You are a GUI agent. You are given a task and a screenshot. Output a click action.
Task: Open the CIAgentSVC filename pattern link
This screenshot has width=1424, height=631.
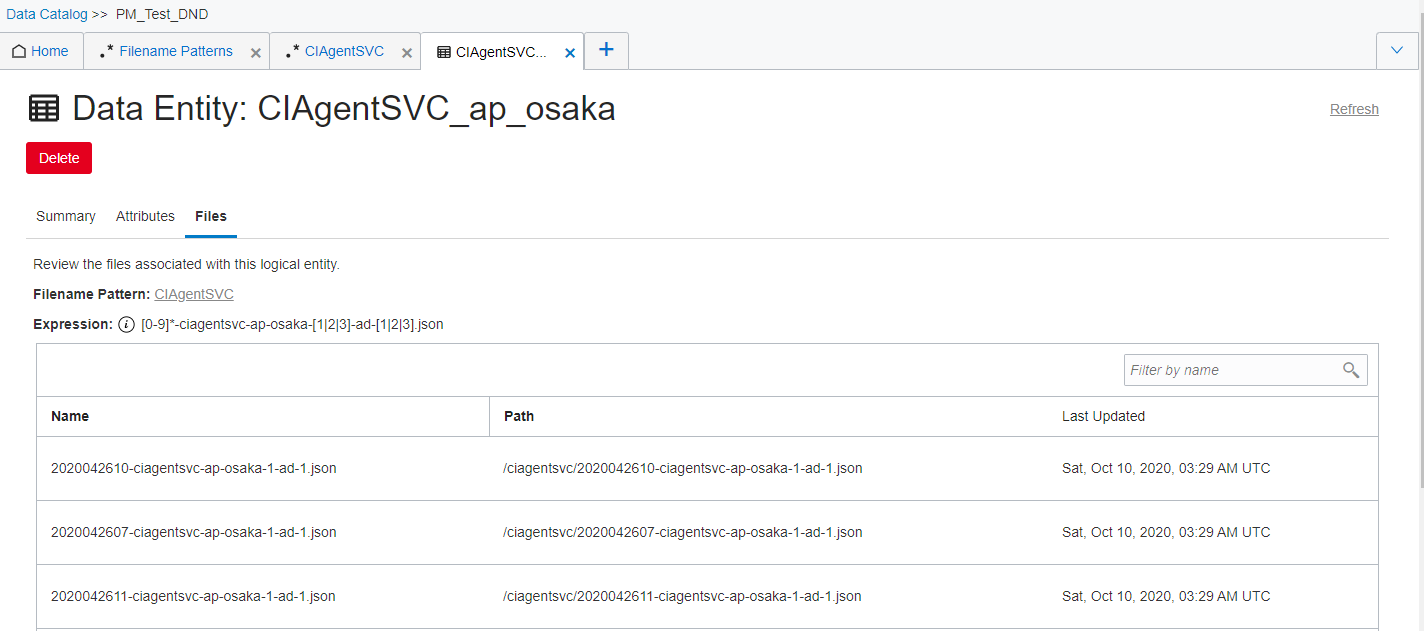(194, 294)
